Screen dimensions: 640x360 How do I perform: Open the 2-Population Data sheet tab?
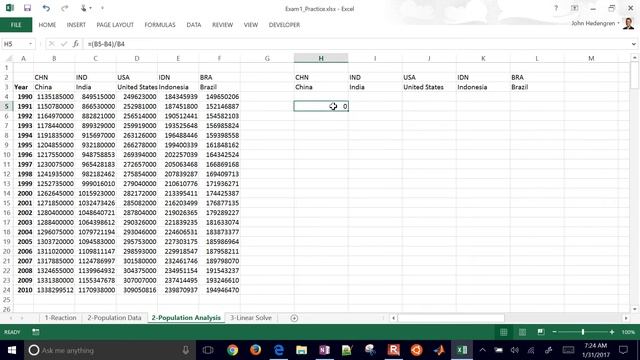[114, 318]
